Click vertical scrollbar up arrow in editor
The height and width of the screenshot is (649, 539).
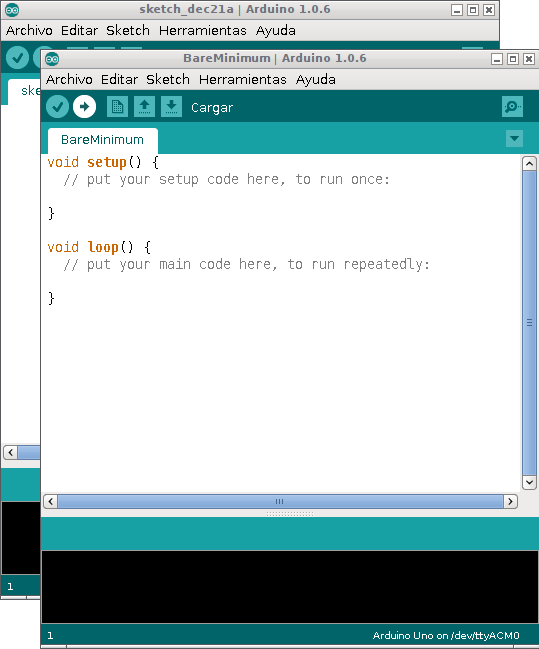[x=529, y=163]
